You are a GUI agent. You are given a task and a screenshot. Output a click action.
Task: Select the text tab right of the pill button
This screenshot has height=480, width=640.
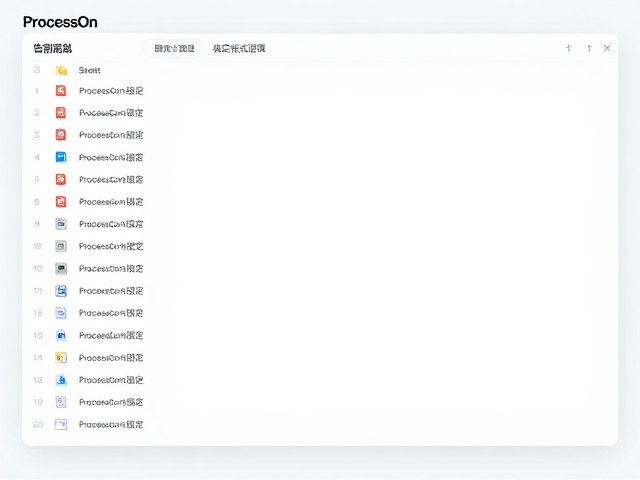coord(239,49)
